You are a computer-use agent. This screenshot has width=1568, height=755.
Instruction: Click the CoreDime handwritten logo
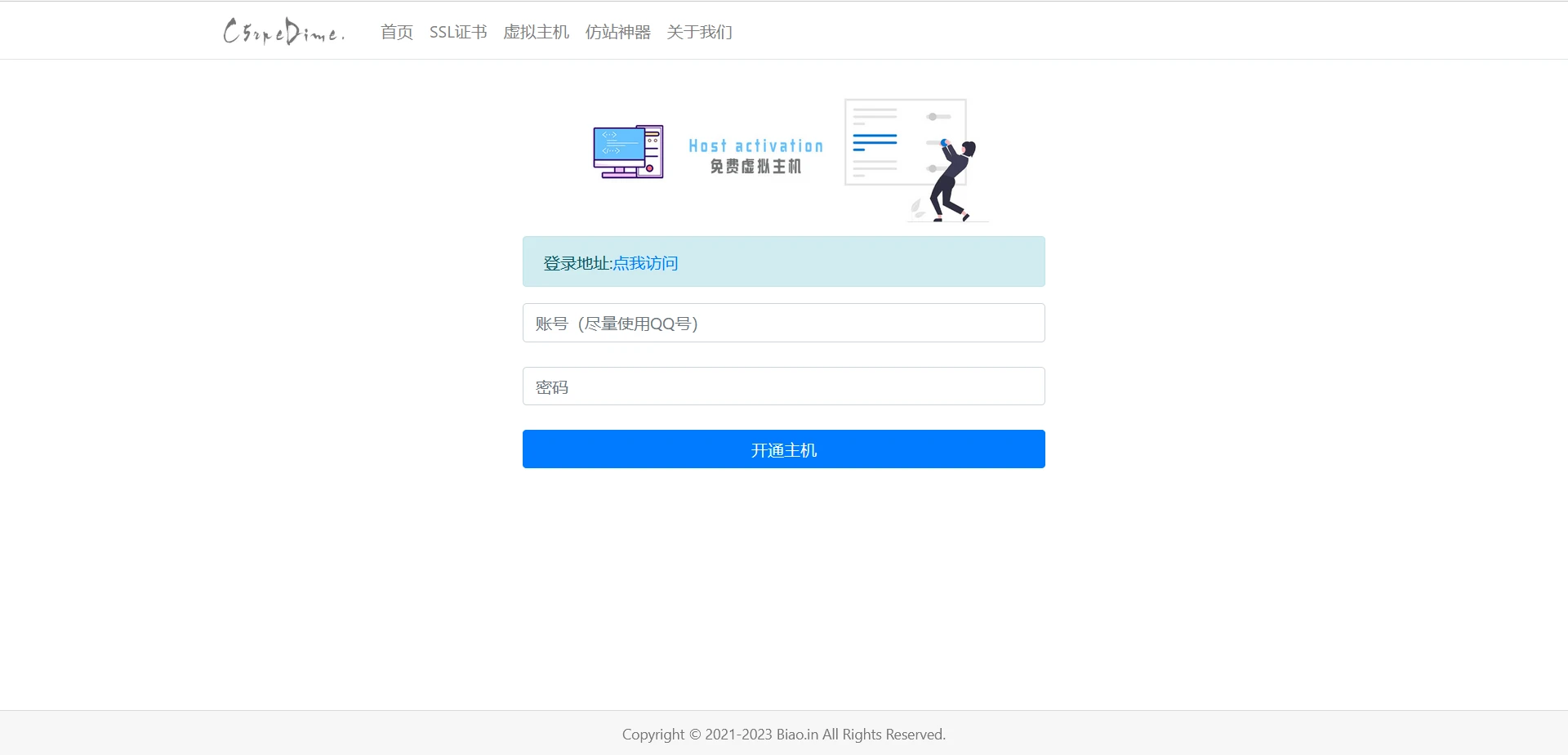point(283,32)
